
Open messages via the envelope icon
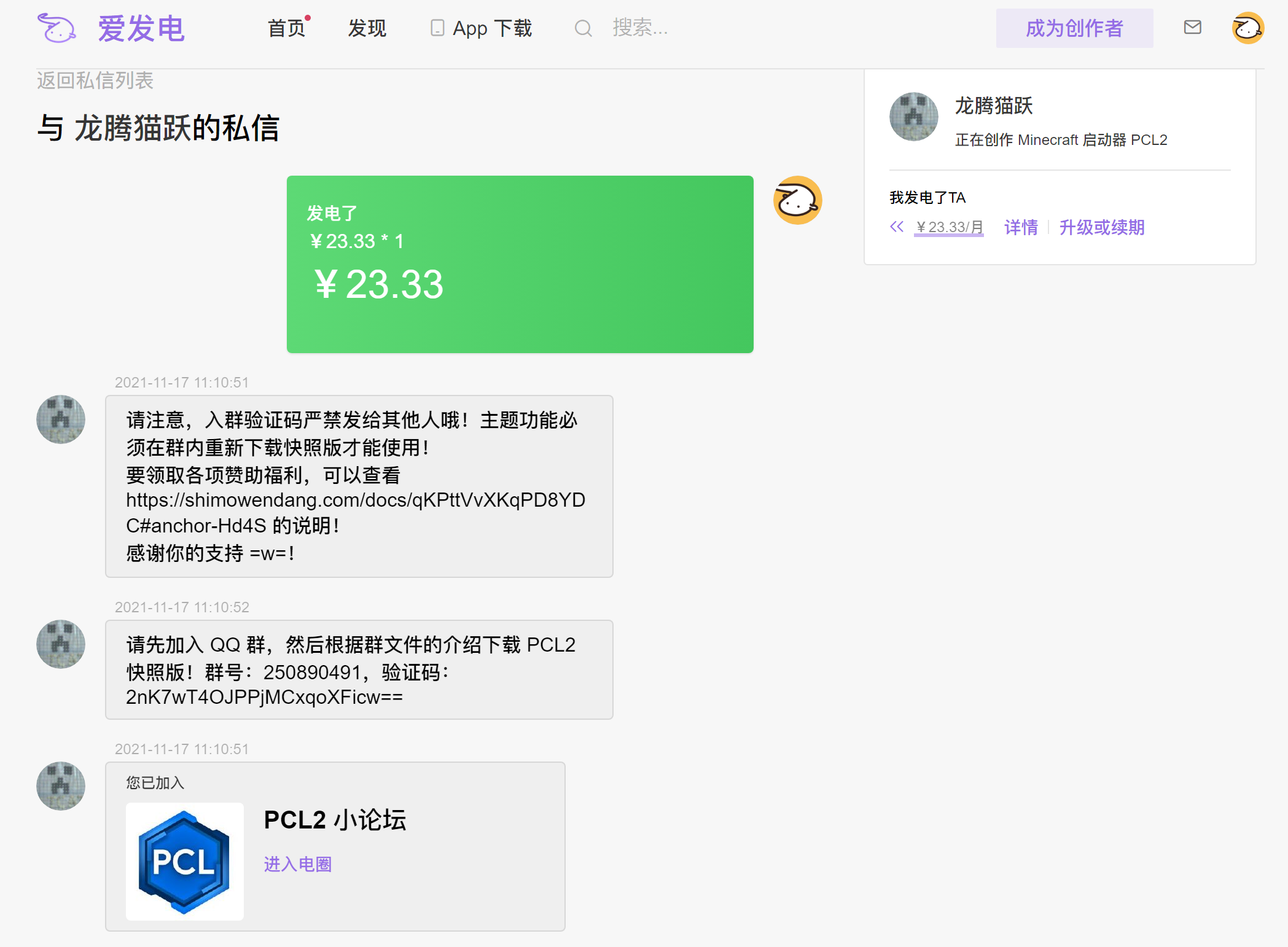point(1192,28)
